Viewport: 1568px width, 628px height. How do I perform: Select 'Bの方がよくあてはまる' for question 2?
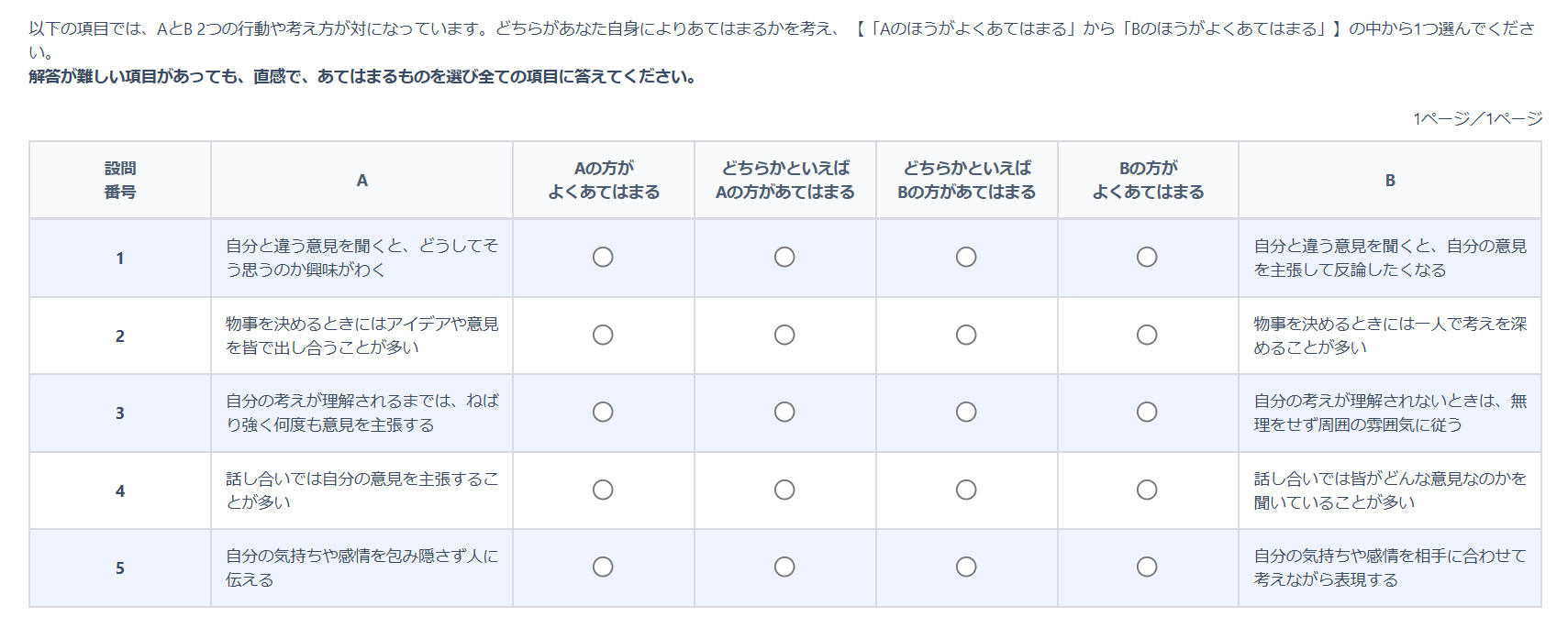tap(1147, 335)
